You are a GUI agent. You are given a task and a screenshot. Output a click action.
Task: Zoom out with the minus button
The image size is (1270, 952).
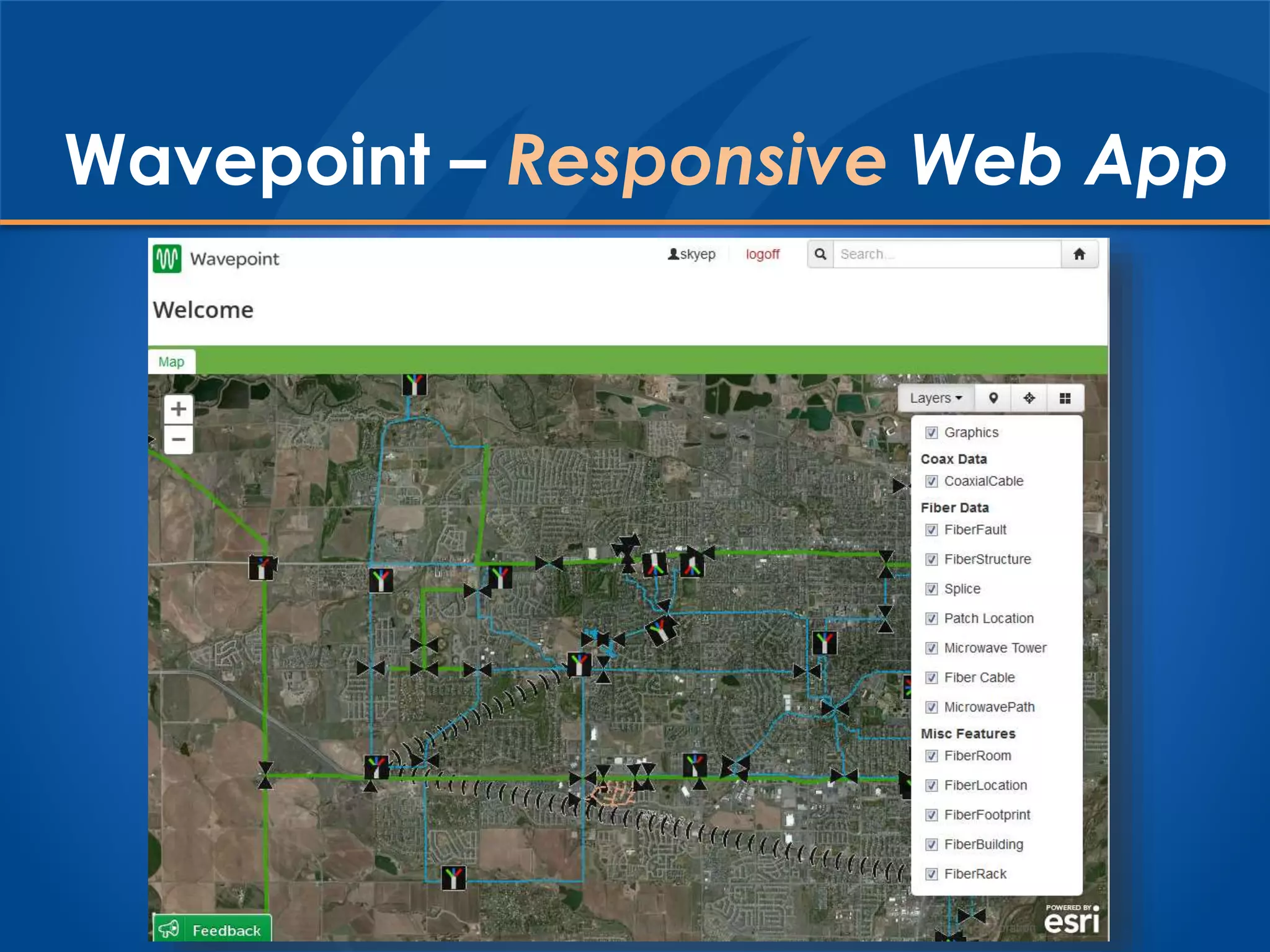(179, 439)
